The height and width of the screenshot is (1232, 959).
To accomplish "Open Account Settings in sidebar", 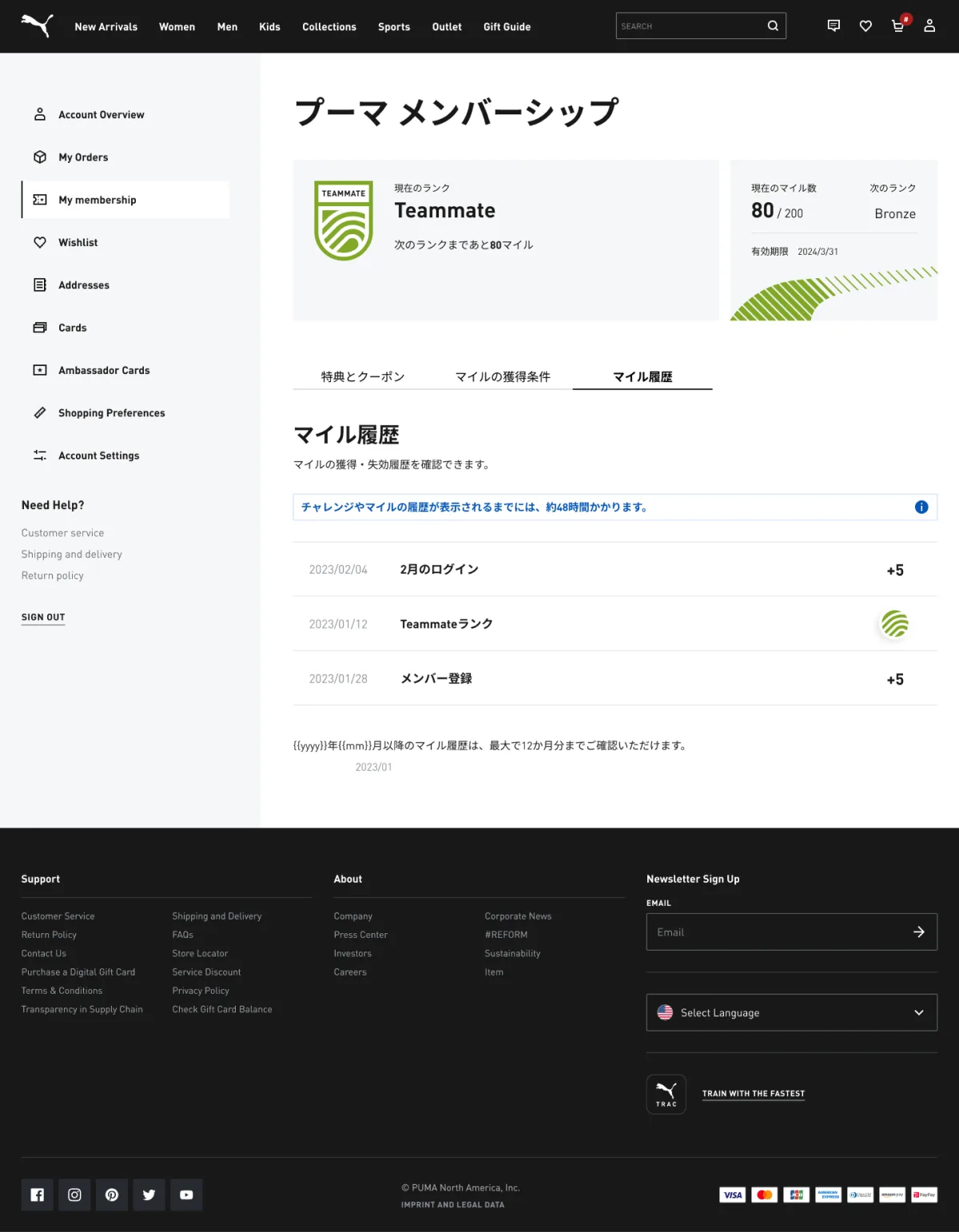I will coord(125,455).
